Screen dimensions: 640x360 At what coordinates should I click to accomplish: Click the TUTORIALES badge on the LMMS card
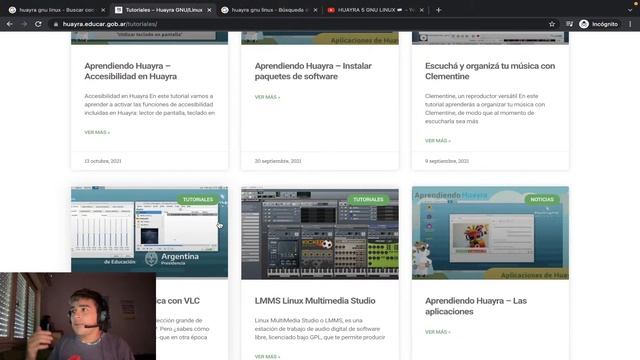point(368,200)
